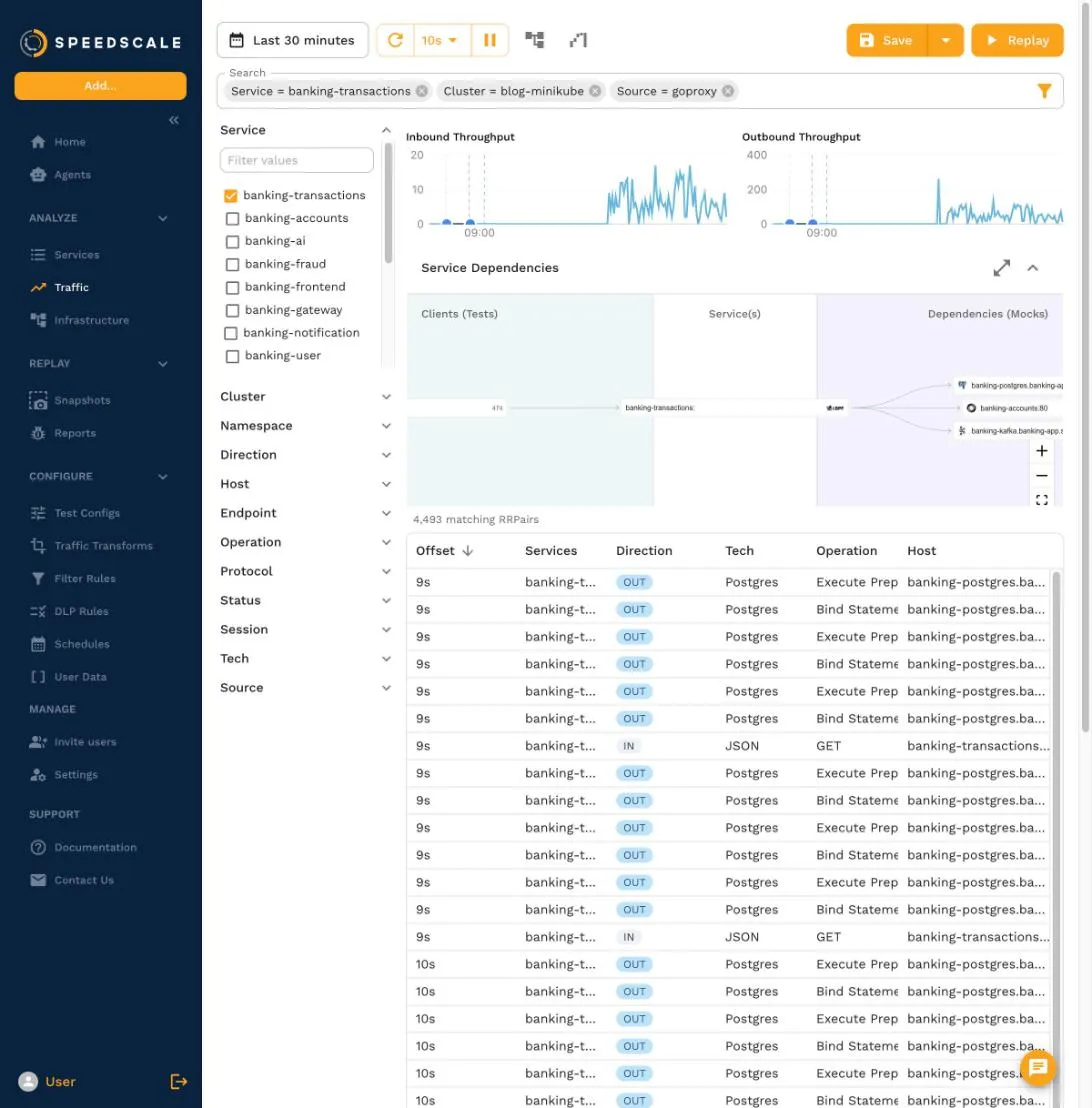Click the Documentation help icon
1092x1108 pixels.
38,847
